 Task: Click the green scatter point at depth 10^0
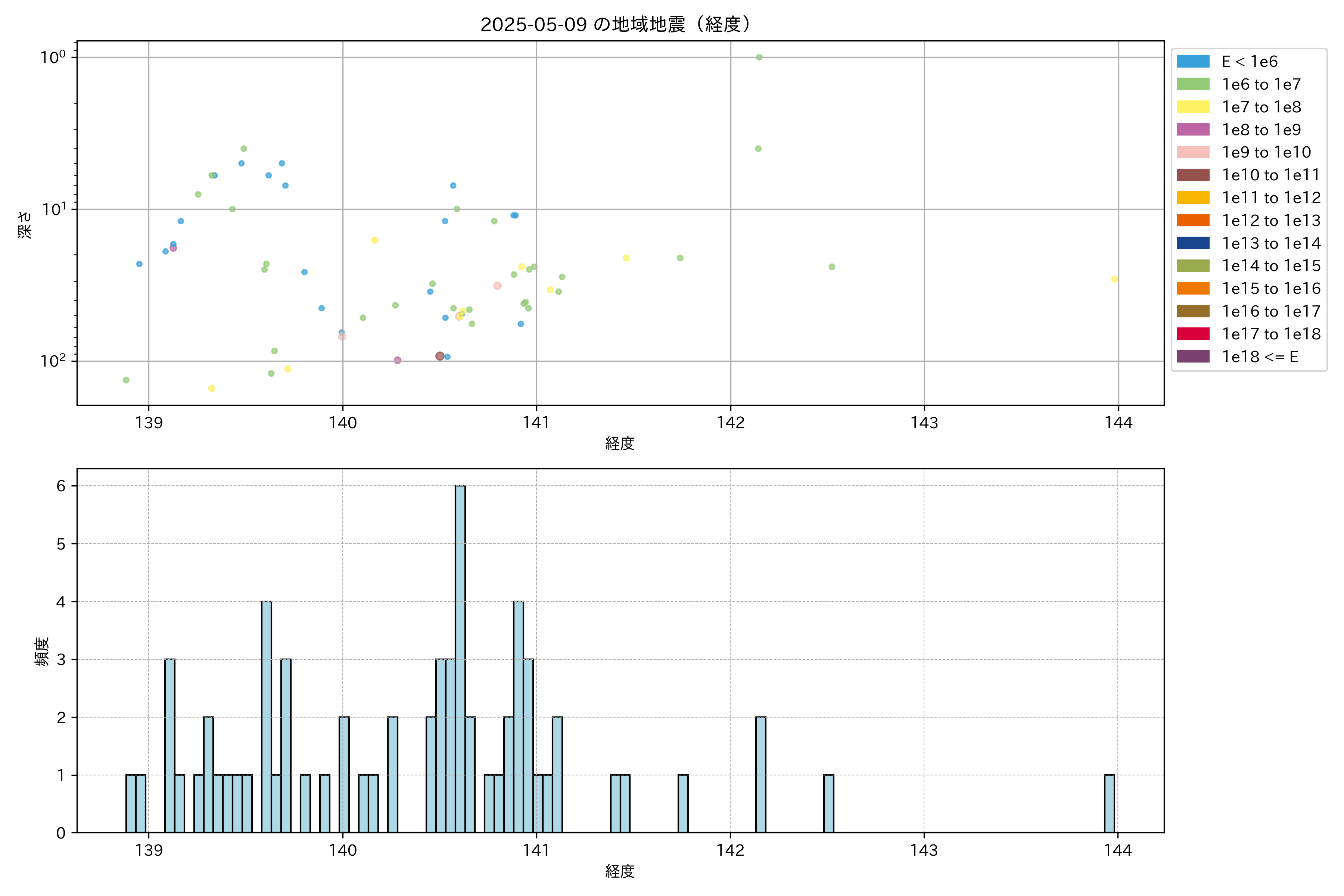759,57
